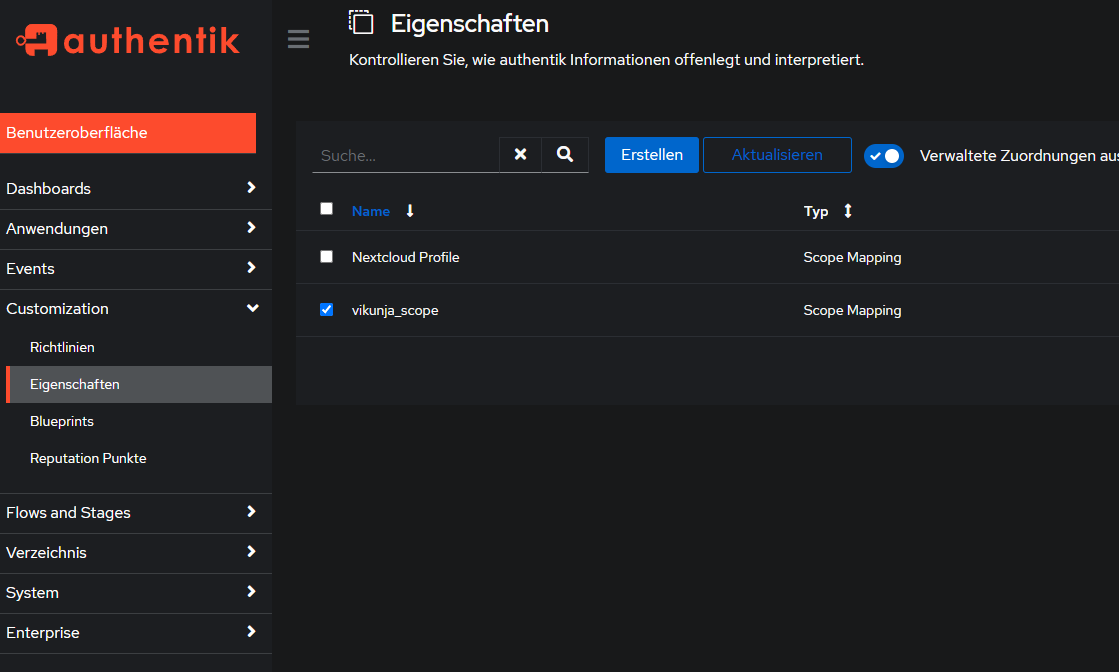This screenshot has height=672, width=1119.
Task: Open Blueprints in the sidebar
Action: pos(62,421)
